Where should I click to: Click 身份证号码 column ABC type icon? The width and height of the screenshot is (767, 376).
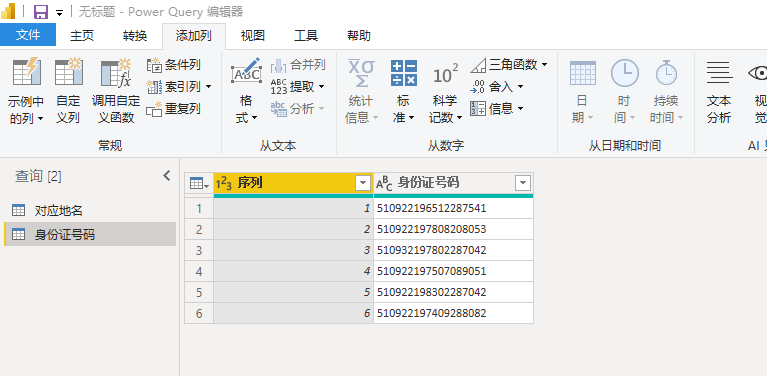(x=384, y=183)
